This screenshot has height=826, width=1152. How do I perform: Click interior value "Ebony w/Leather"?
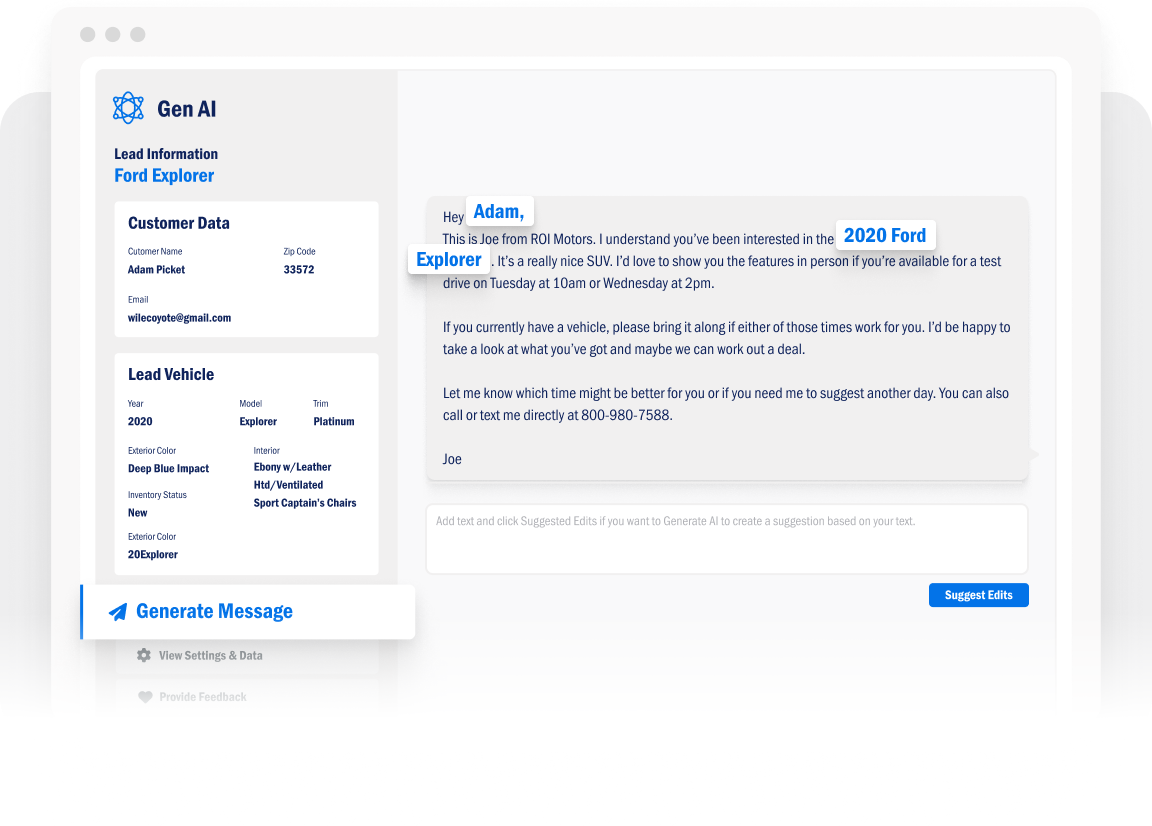292,467
